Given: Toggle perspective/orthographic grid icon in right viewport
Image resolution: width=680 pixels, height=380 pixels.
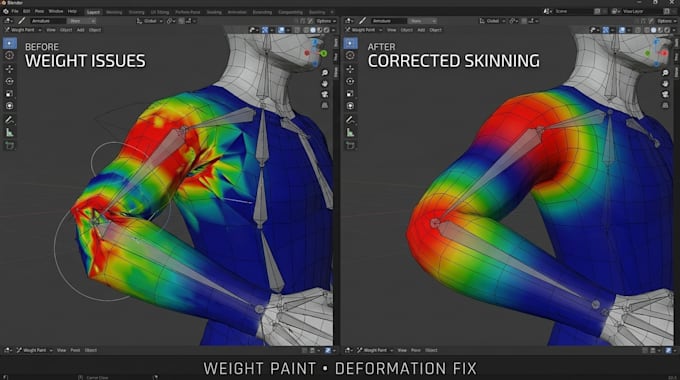Looking at the screenshot, I should (666, 105).
